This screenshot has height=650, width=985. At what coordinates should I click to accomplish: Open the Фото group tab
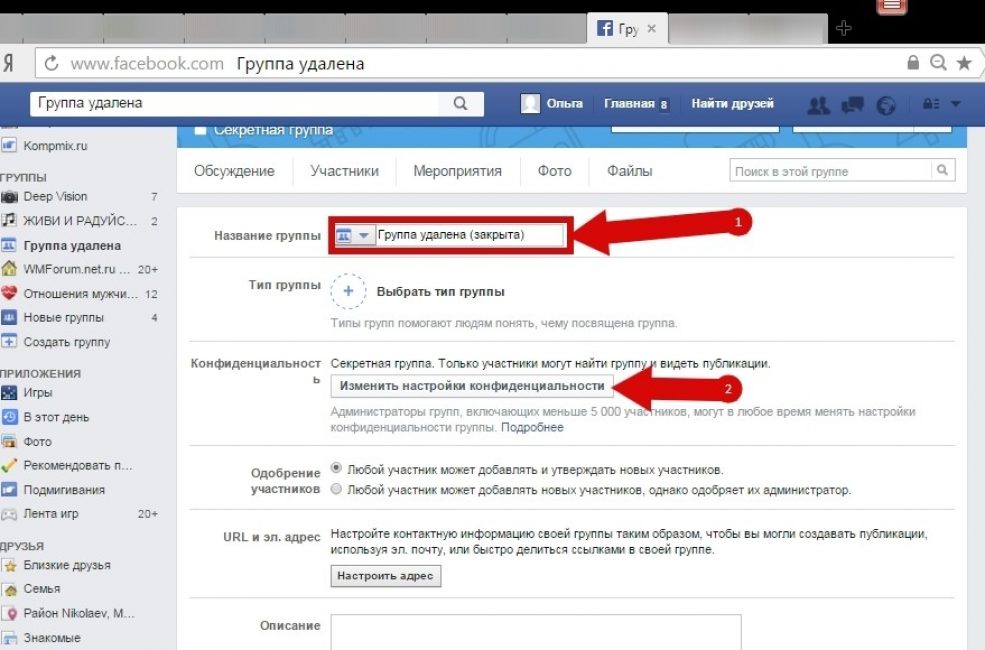[x=554, y=171]
